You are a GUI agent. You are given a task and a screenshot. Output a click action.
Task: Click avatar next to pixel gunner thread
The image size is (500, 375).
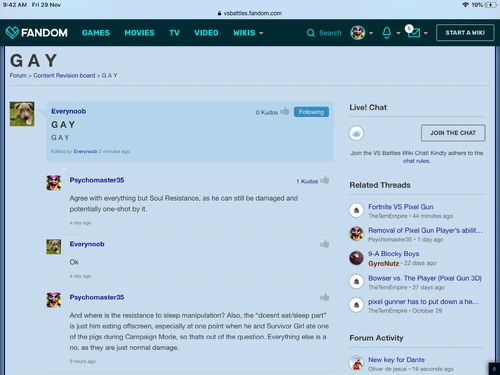point(356,305)
